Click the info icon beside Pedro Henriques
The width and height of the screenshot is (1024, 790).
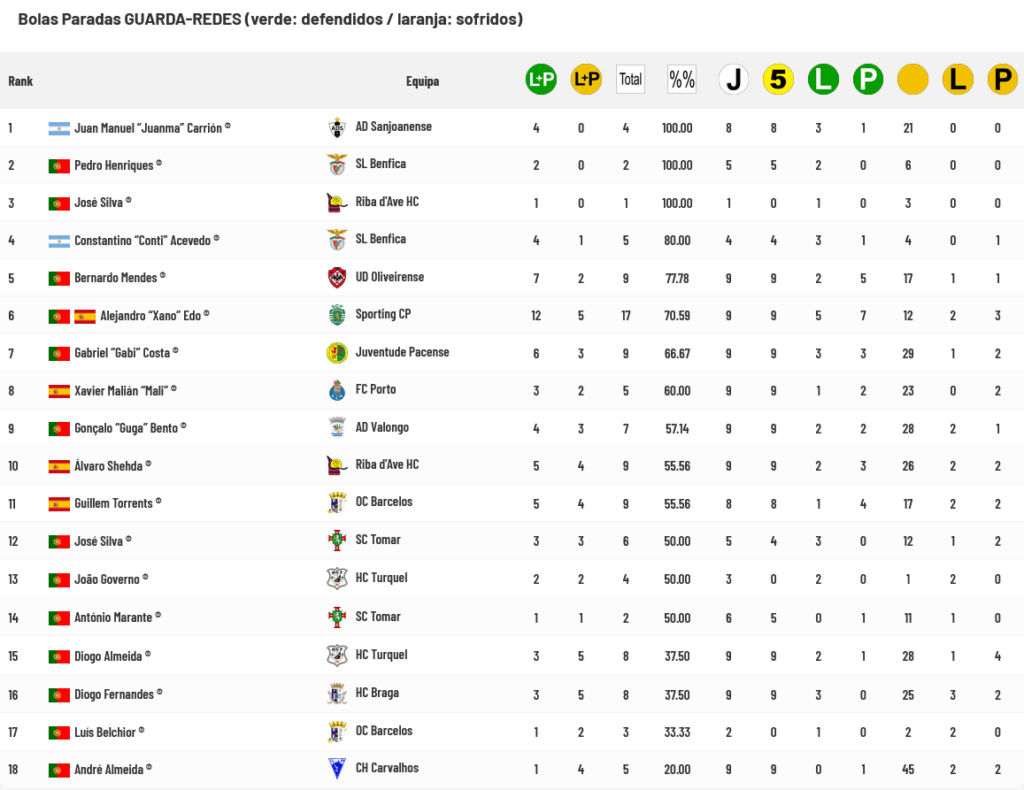click(159, 163)
